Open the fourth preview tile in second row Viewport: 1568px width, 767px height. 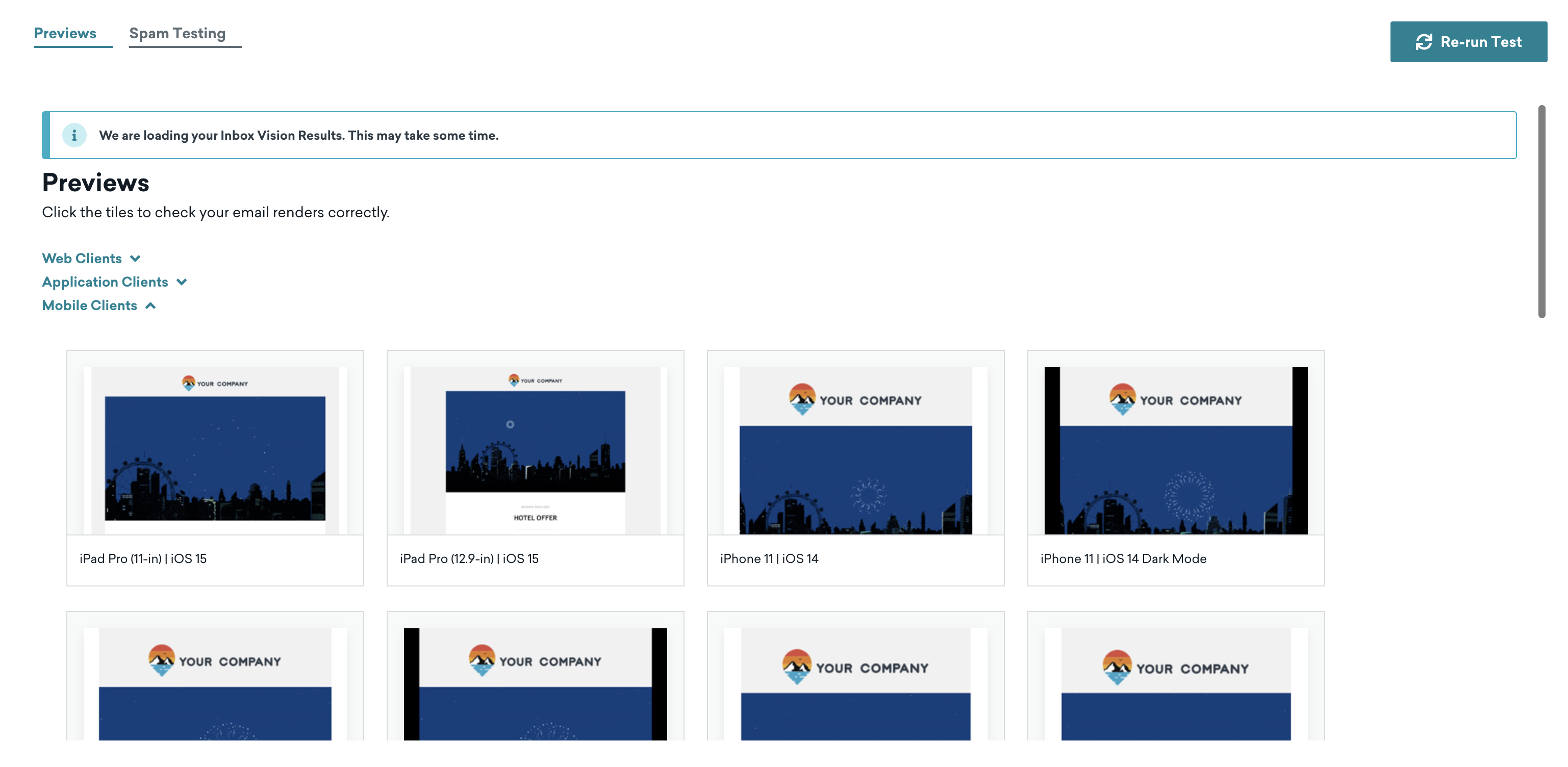click(1175, 676)
